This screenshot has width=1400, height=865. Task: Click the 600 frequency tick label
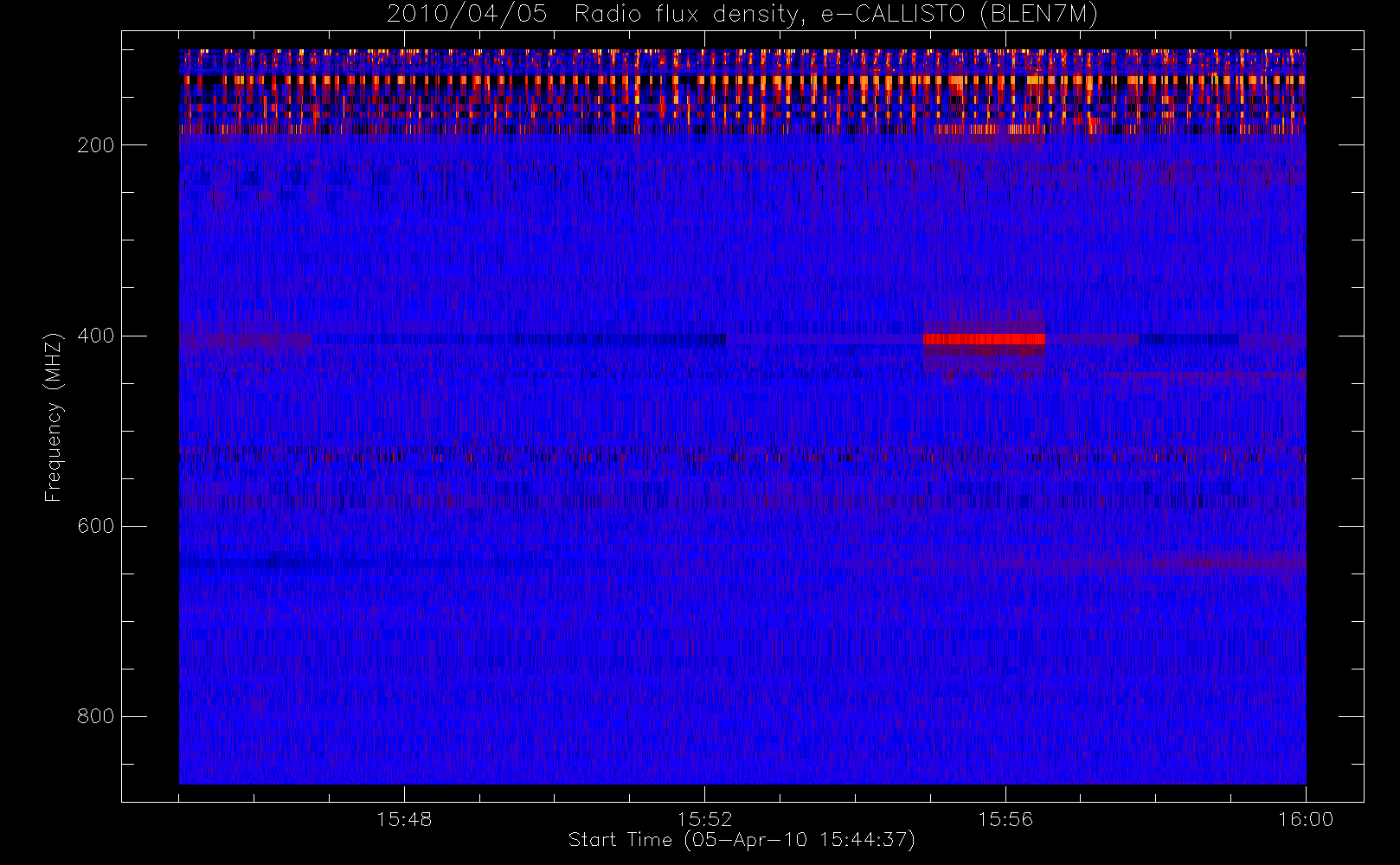95,526
